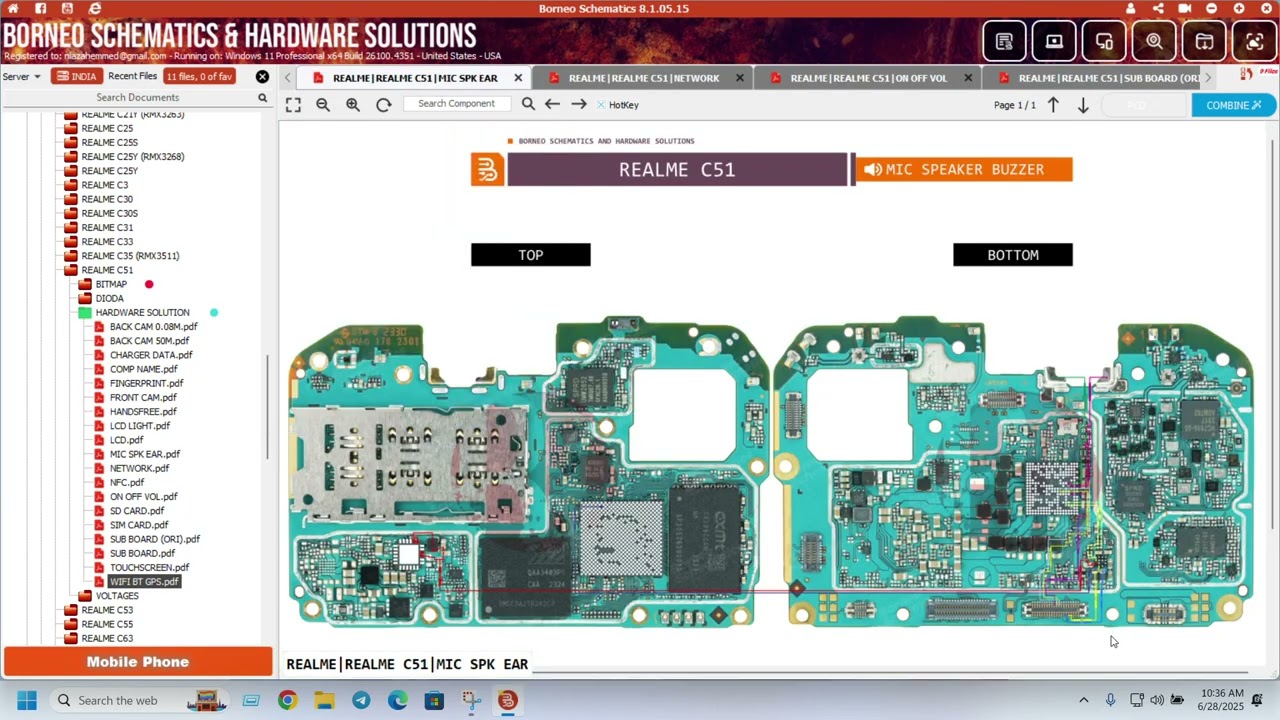Go to previous page with up arrow
This screenshot has width=1280, height=720.
(x=1053, y=105)
